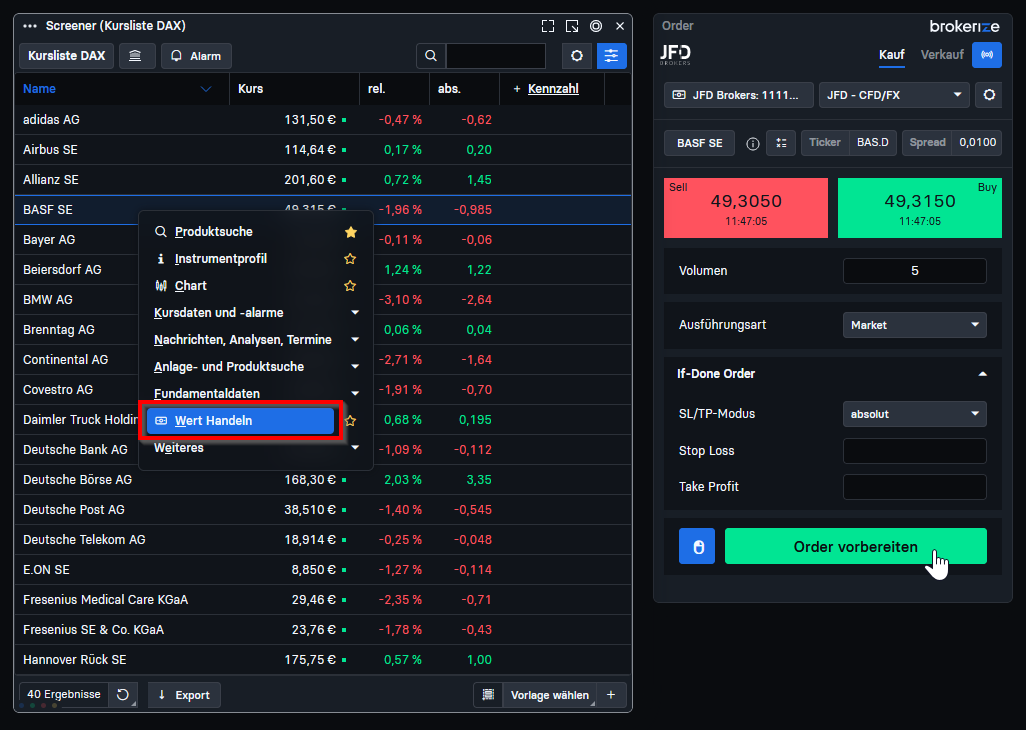This screenshot has height=730, width=1026.
Task: Click the red Sell price tile
Action: [x=745, y=208]
